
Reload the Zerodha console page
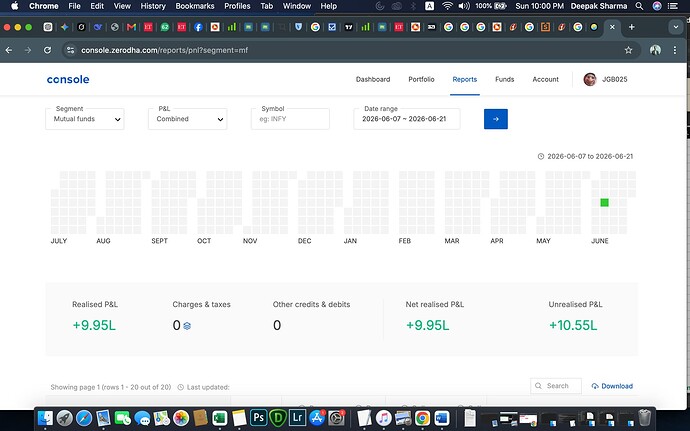[48, 50]
